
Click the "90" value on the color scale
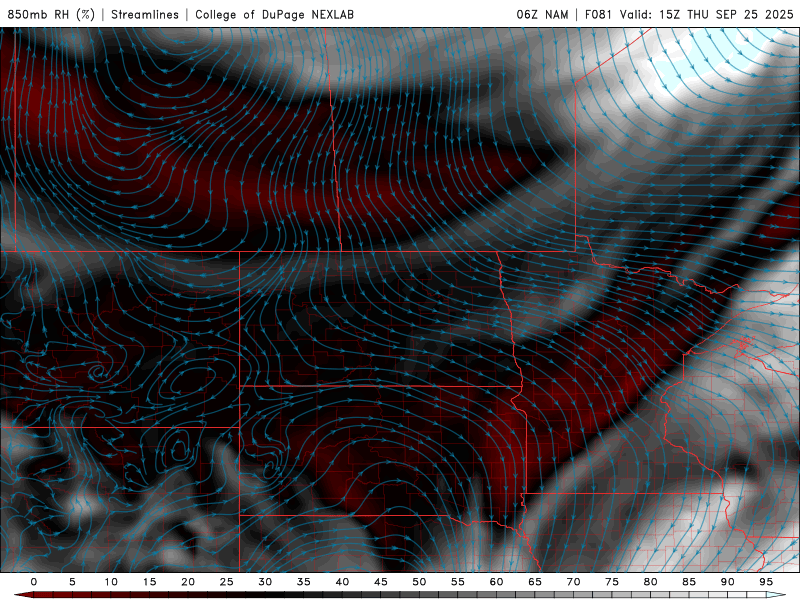tap(727, 582)
